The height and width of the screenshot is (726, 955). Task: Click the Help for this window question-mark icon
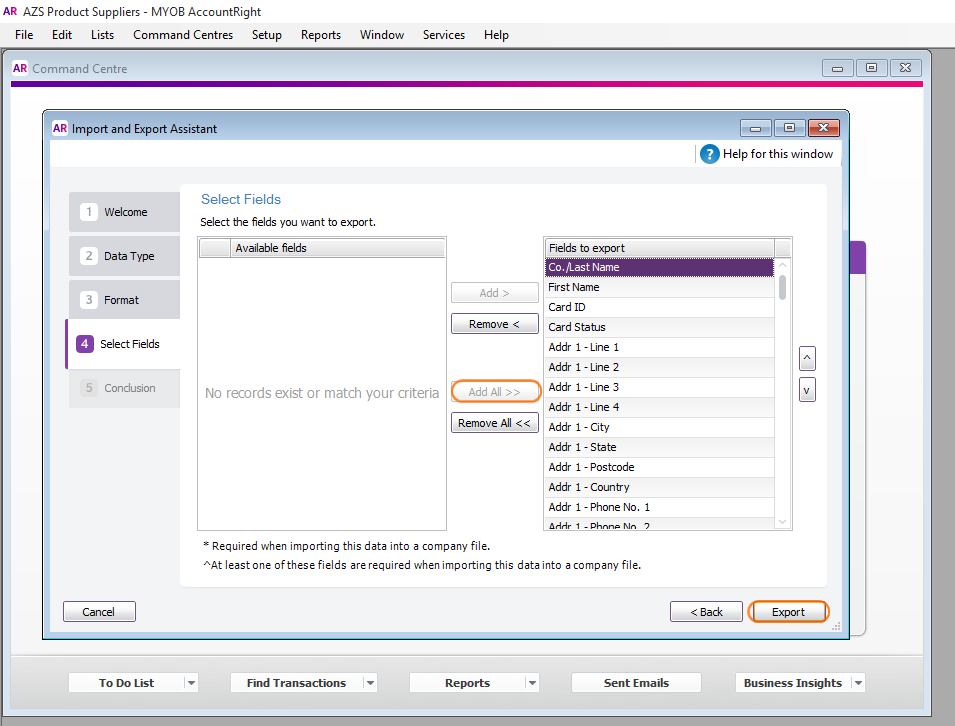[710, 154]
